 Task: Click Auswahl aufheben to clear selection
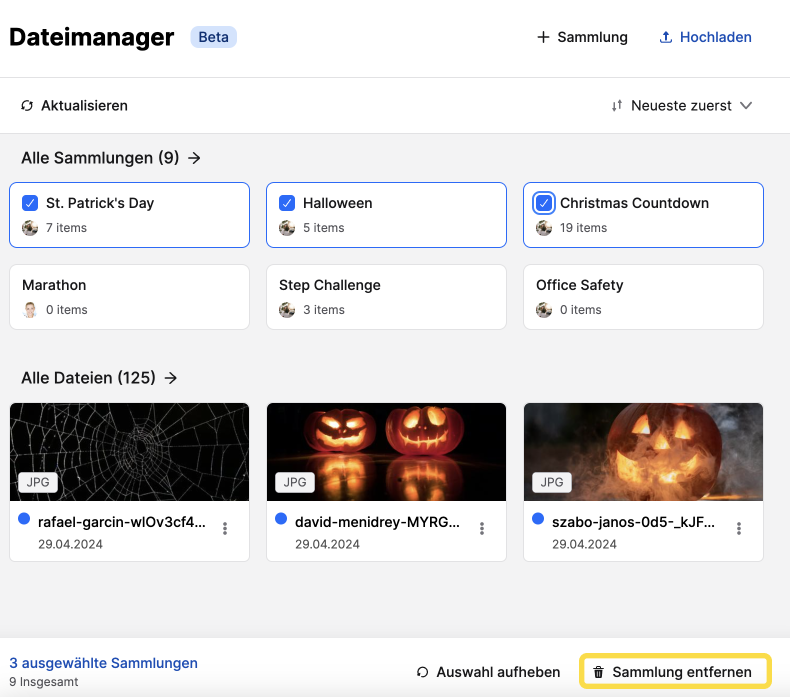click(488, 672)
